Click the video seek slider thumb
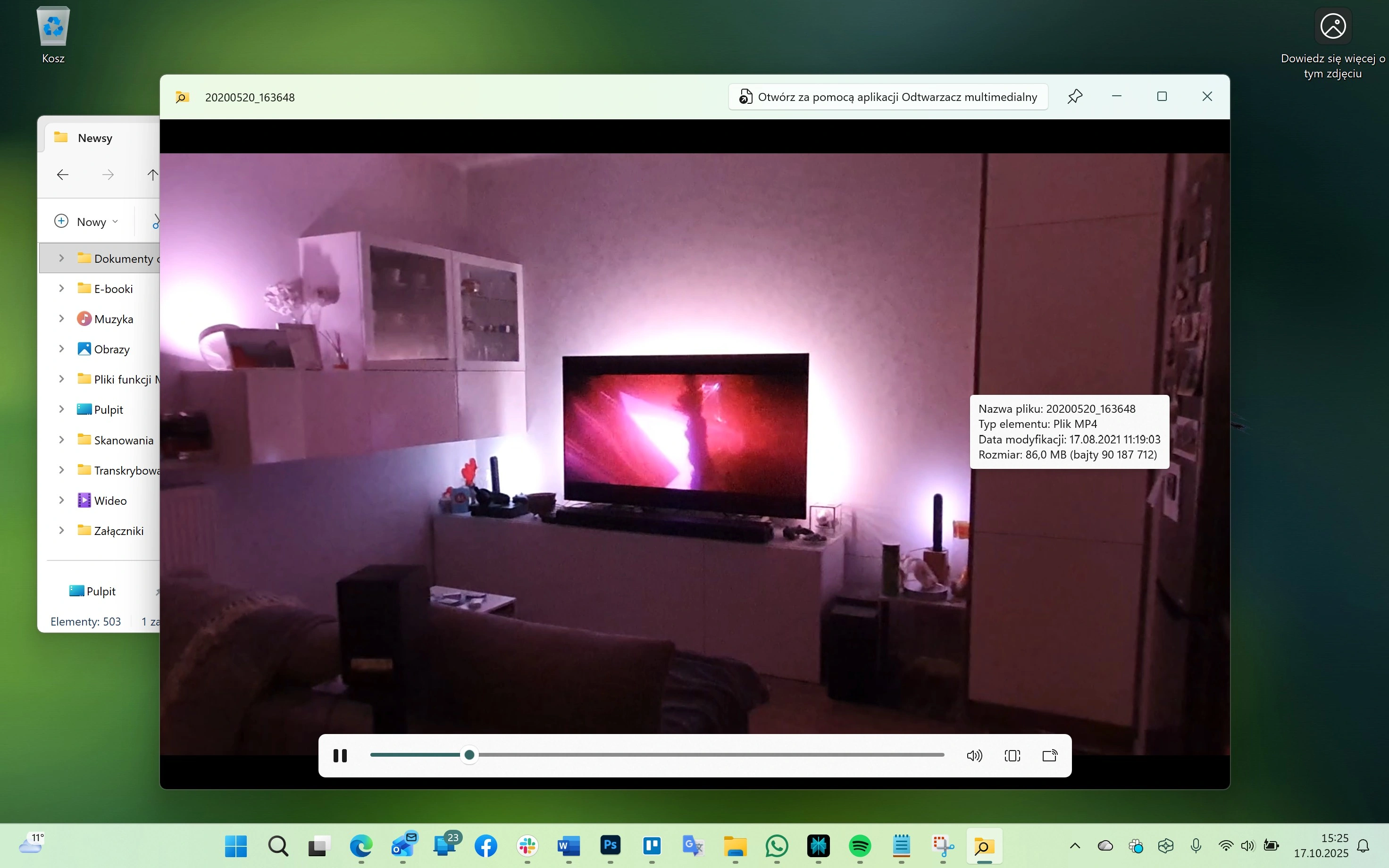Image resolution: width=1389 pixels, height=868 pixels. point(469,755)
